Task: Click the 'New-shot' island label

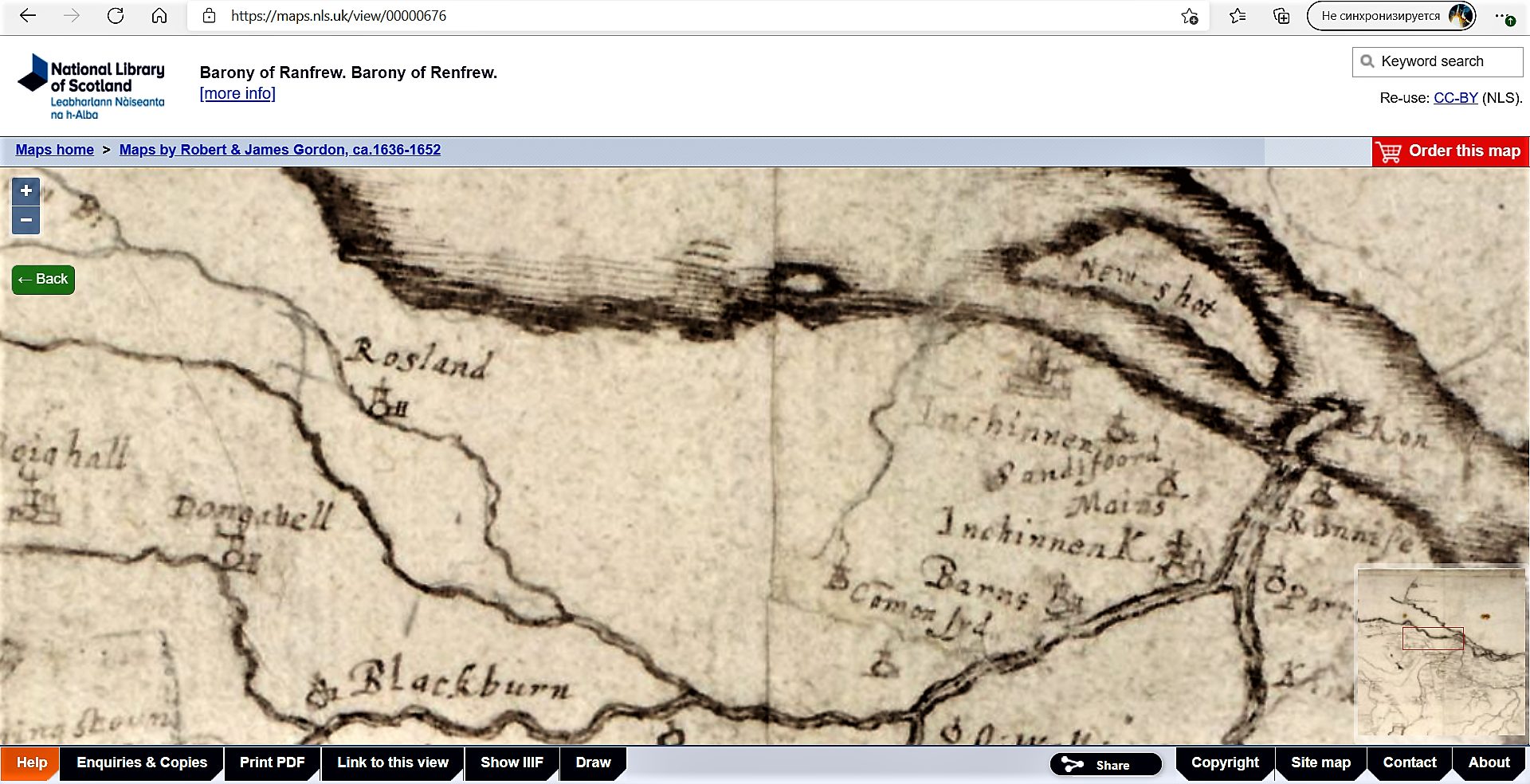Action: (1147, 287)
